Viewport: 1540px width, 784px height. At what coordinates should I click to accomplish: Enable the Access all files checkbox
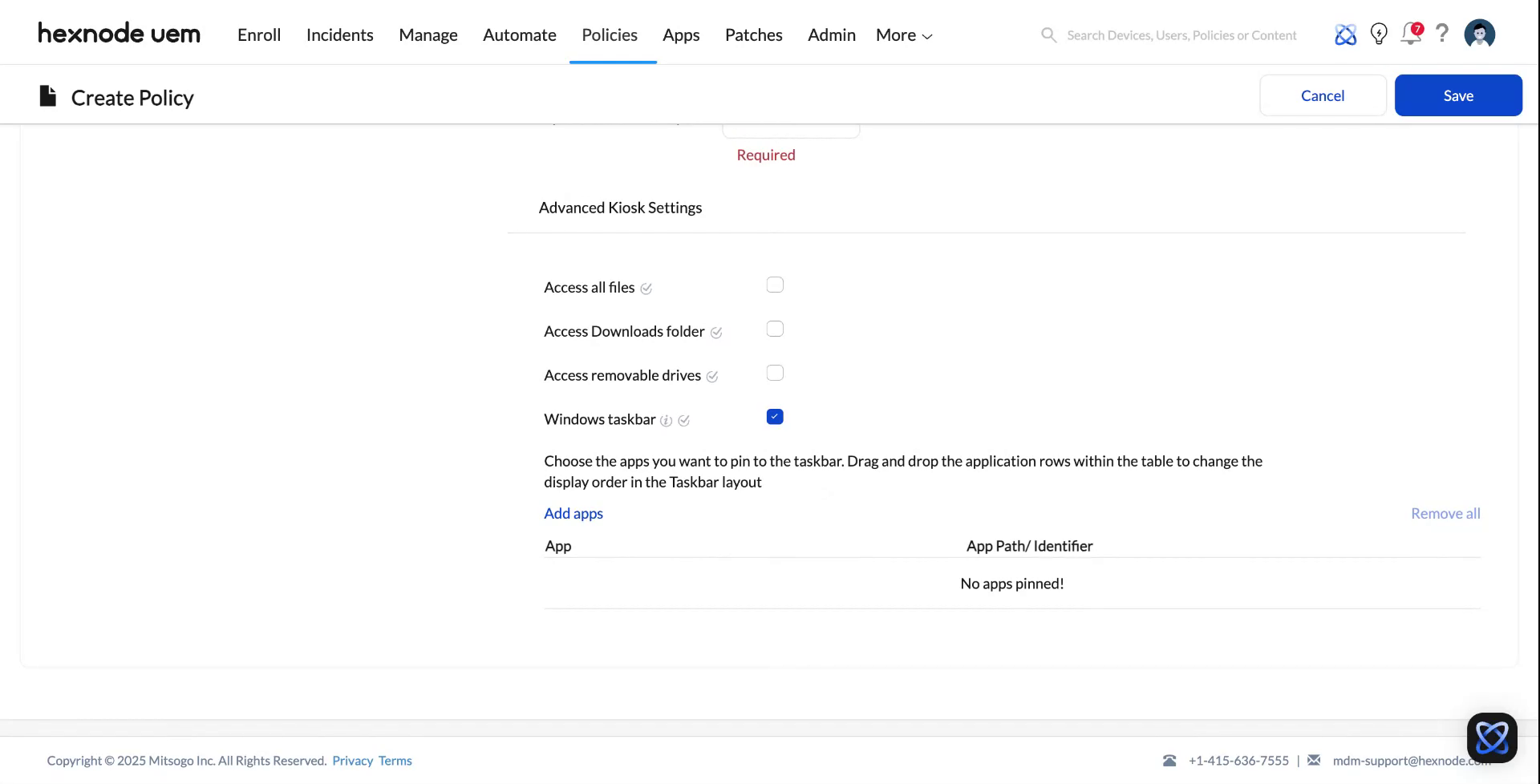(775, 285)
